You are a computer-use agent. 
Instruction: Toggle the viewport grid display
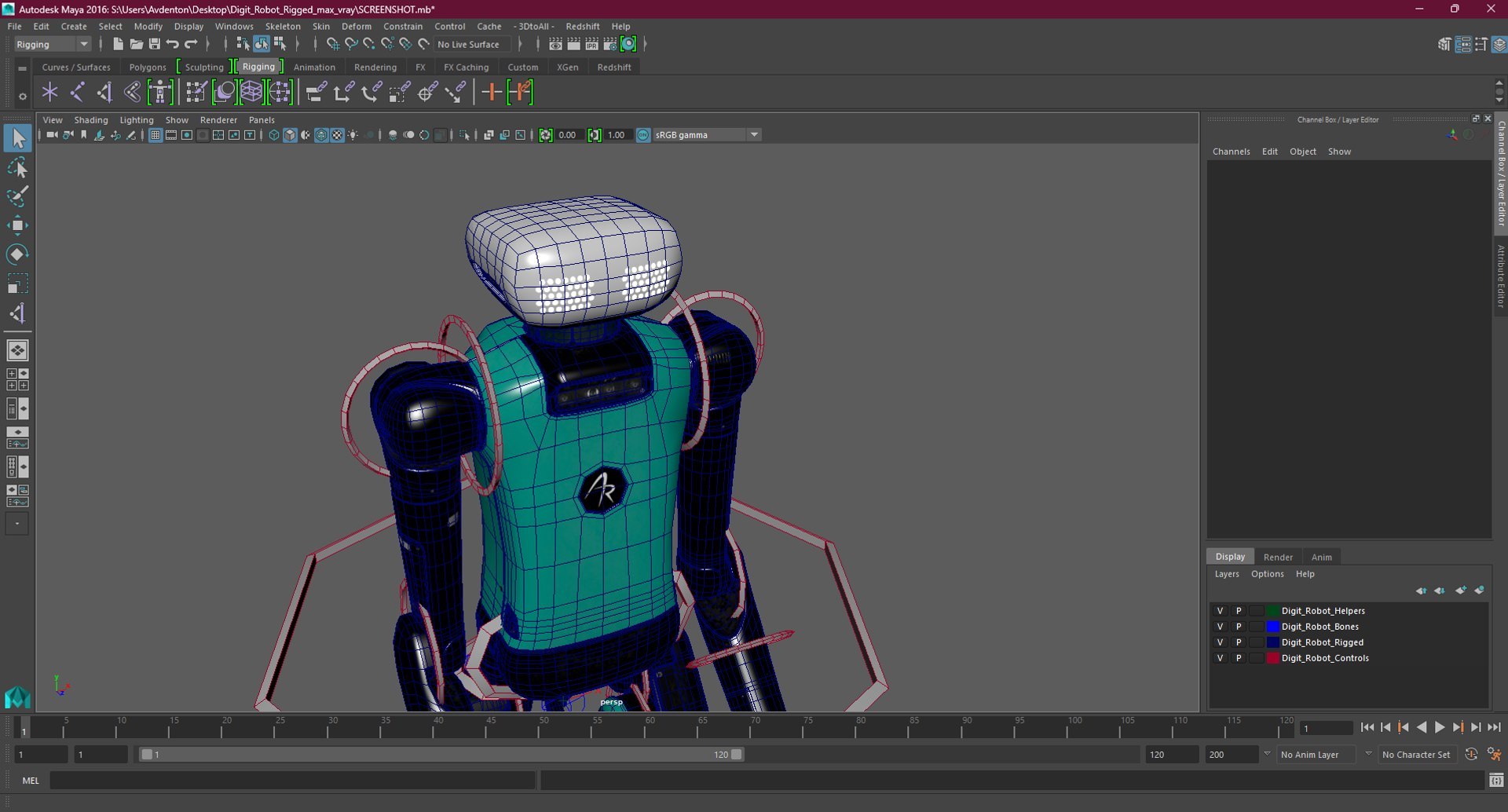(155, 135)
